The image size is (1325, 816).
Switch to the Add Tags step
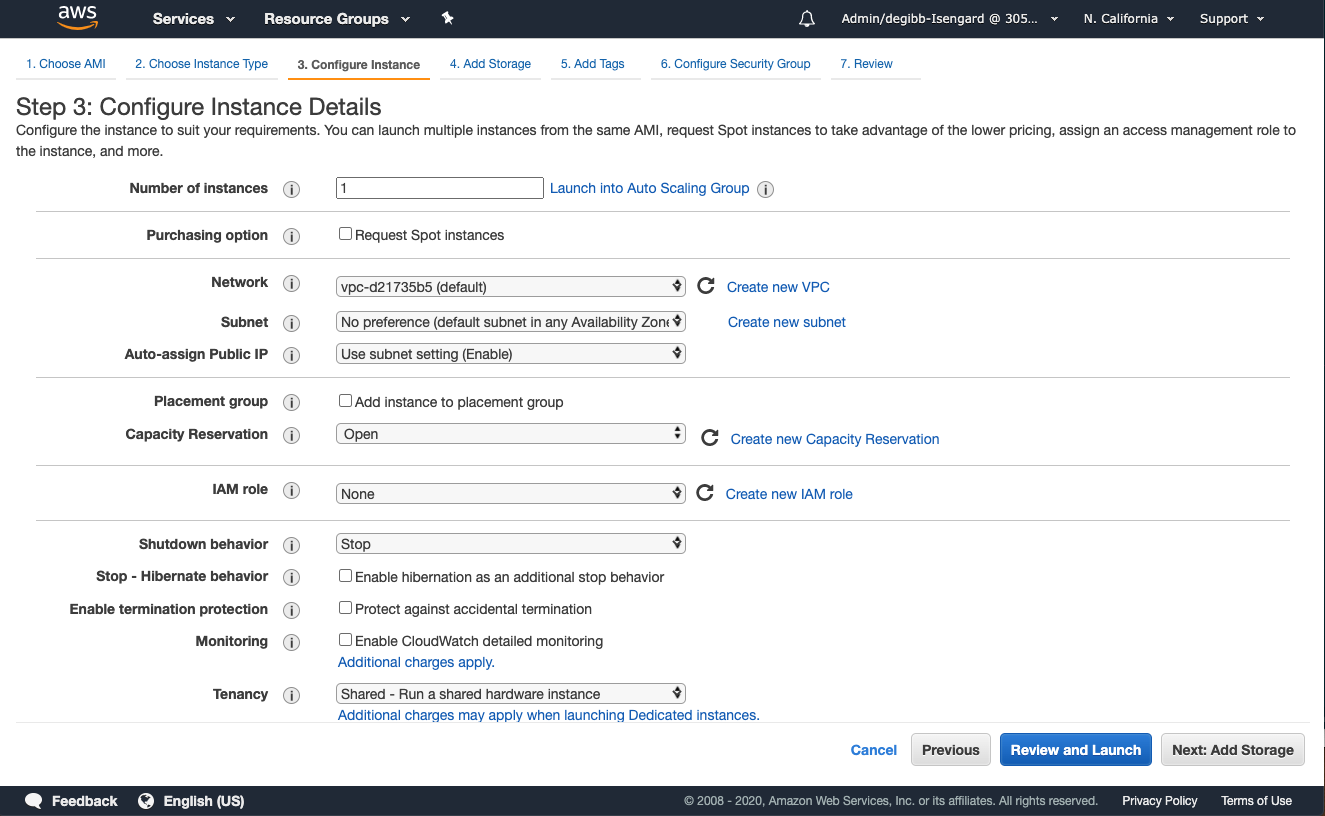point(595,63)
